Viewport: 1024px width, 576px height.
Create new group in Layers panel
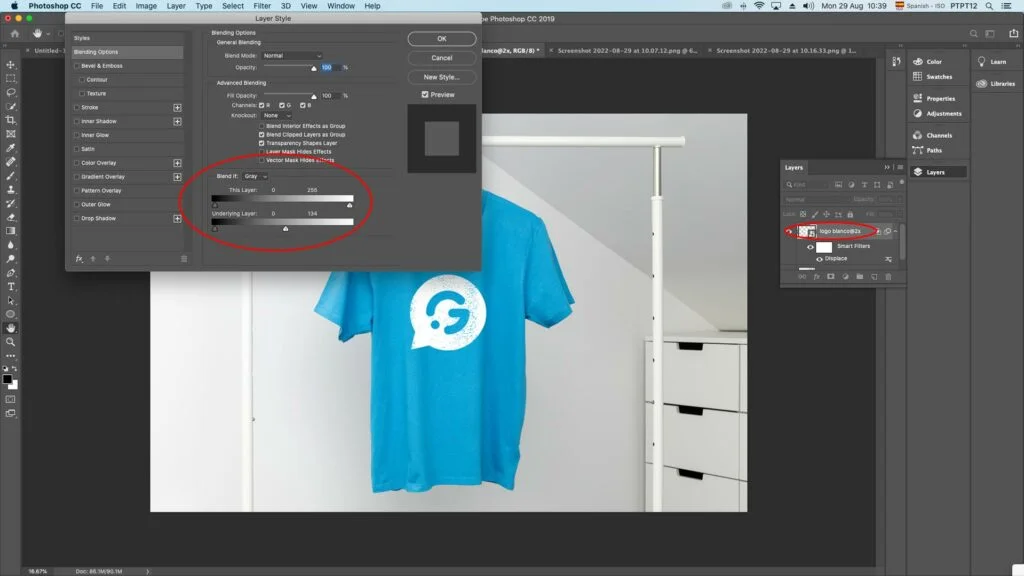coord(859,277)
